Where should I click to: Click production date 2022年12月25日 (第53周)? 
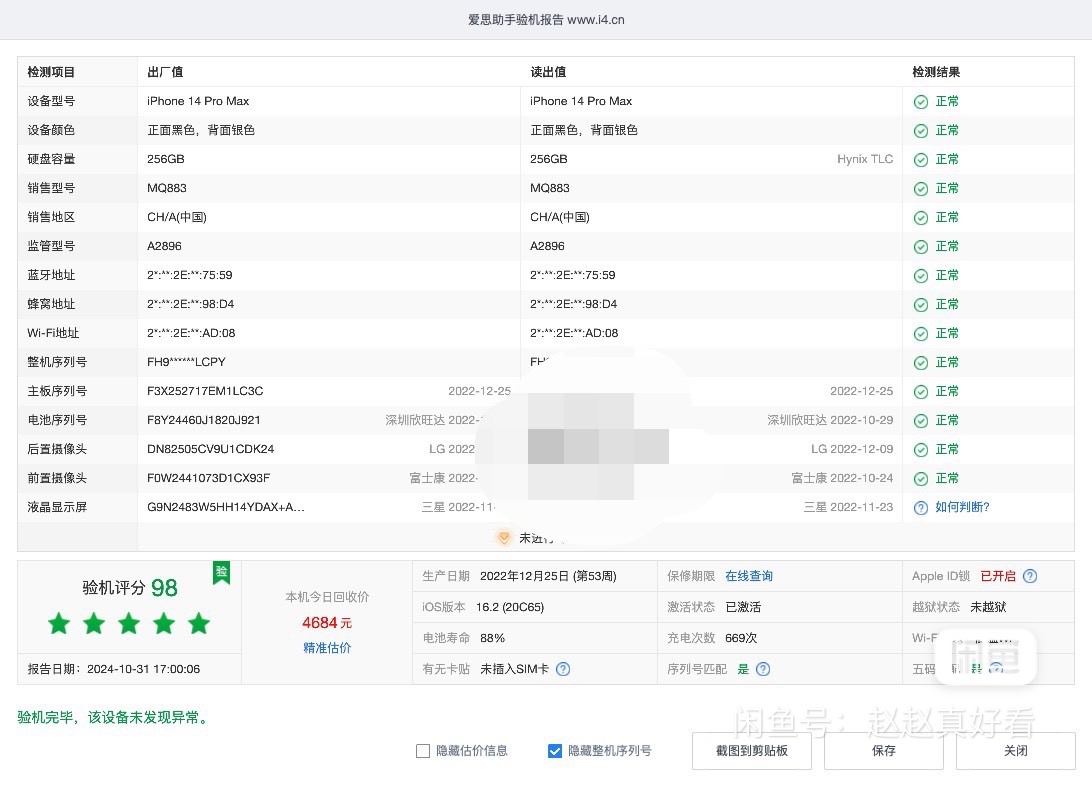(x=548, y=576)
